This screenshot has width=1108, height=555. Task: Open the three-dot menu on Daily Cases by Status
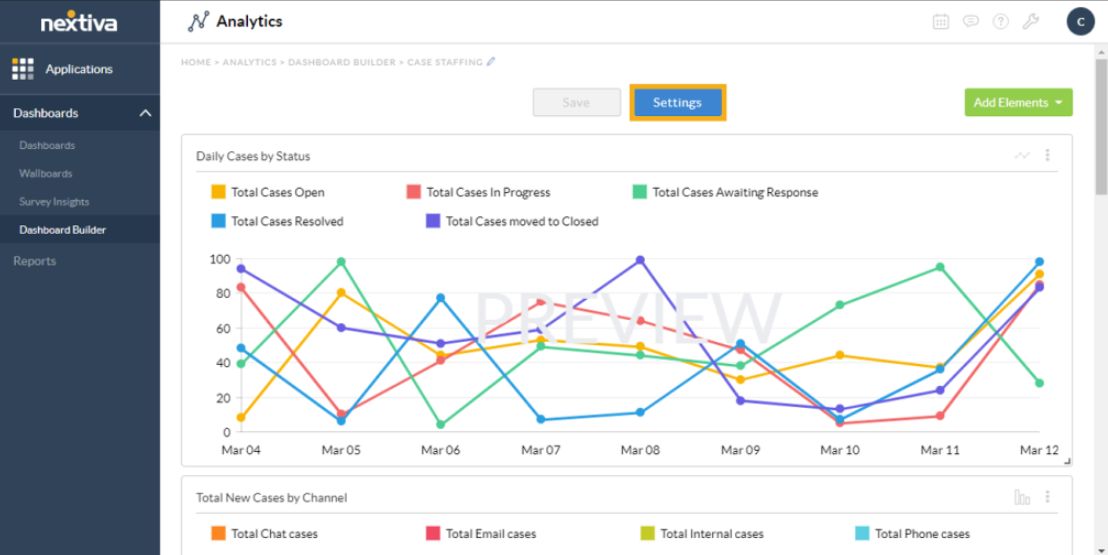[1048, 156]
